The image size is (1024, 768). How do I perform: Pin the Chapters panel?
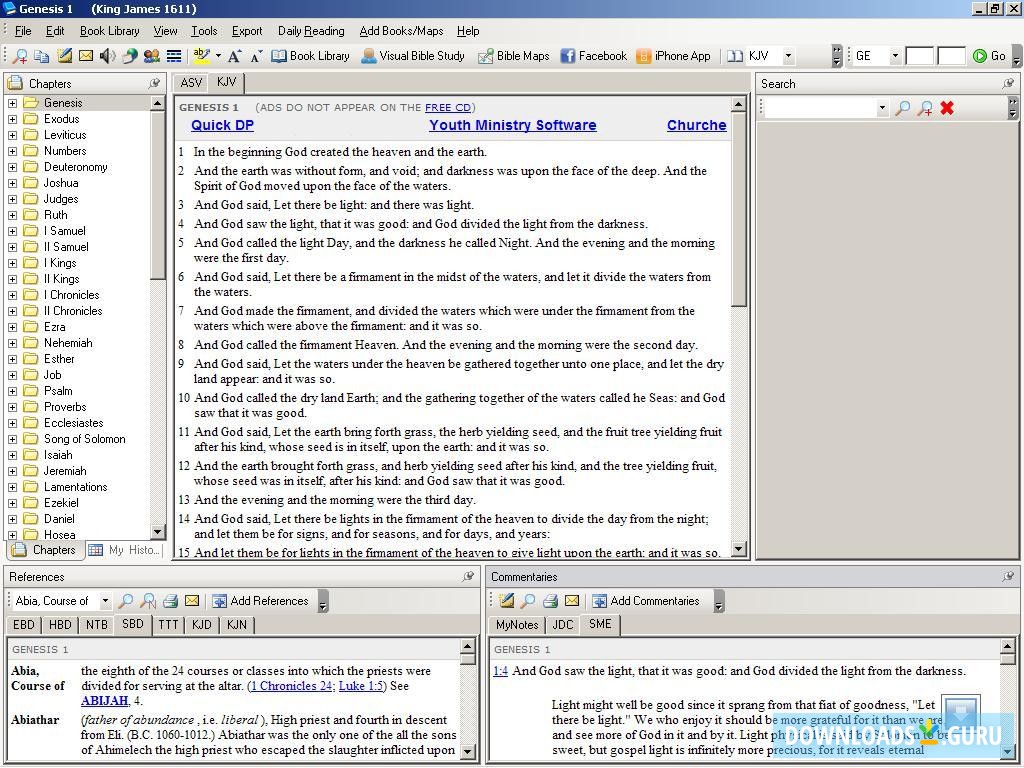coord(154,84)
